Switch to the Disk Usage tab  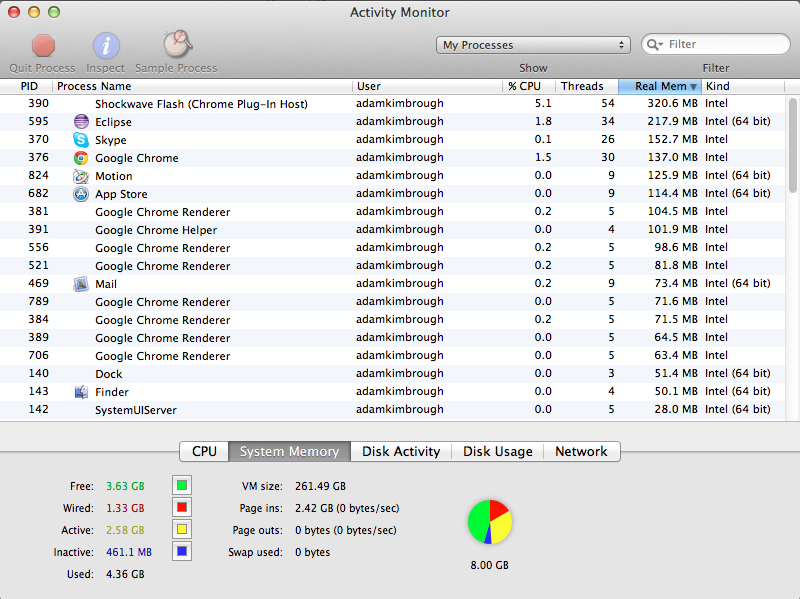tap(497, 452)
